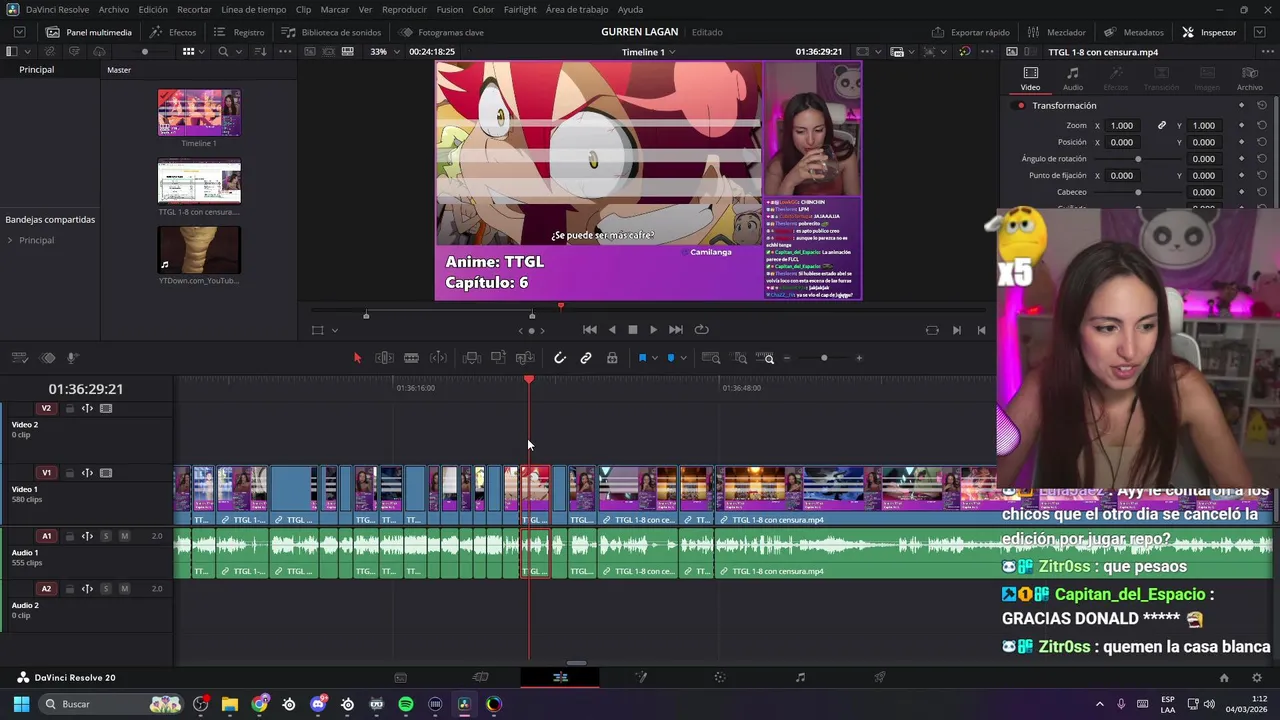
Task: Expand the Principal bin under Bandejas compartidas
Action: point(10,240)
